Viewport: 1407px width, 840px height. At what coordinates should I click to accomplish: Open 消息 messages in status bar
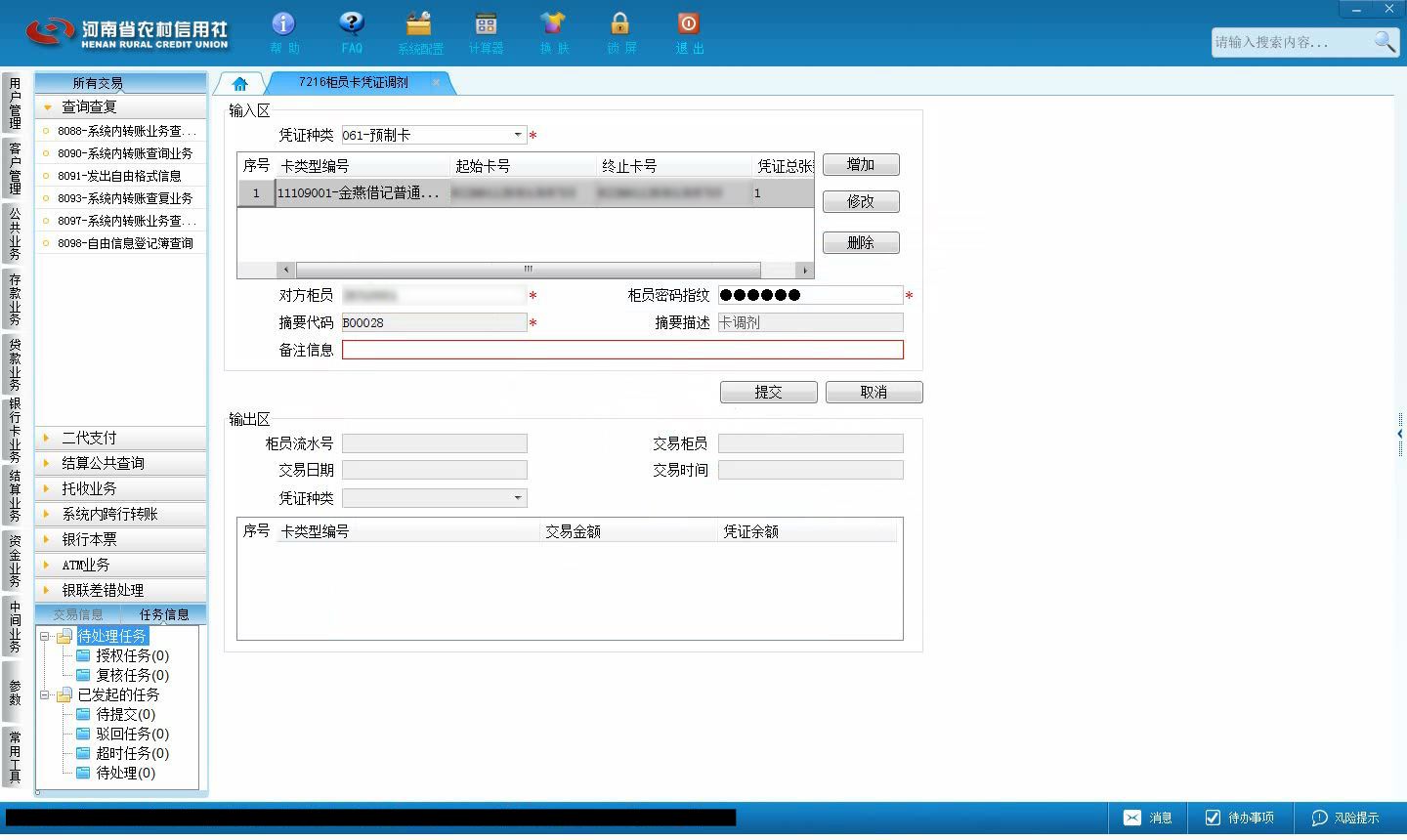pyautogui.click(x=1148, y=818)
